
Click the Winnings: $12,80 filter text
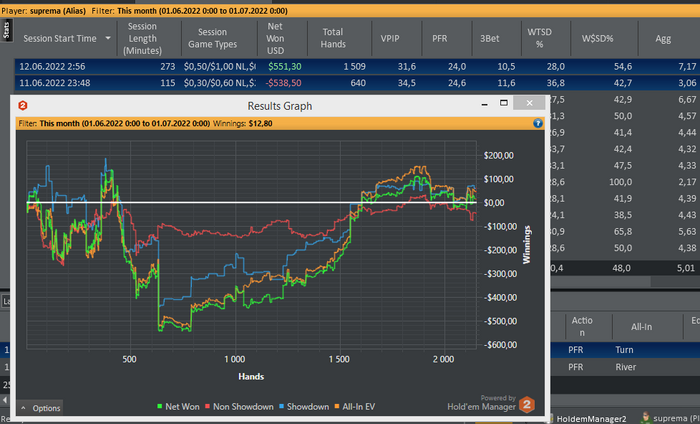point(242,123)
